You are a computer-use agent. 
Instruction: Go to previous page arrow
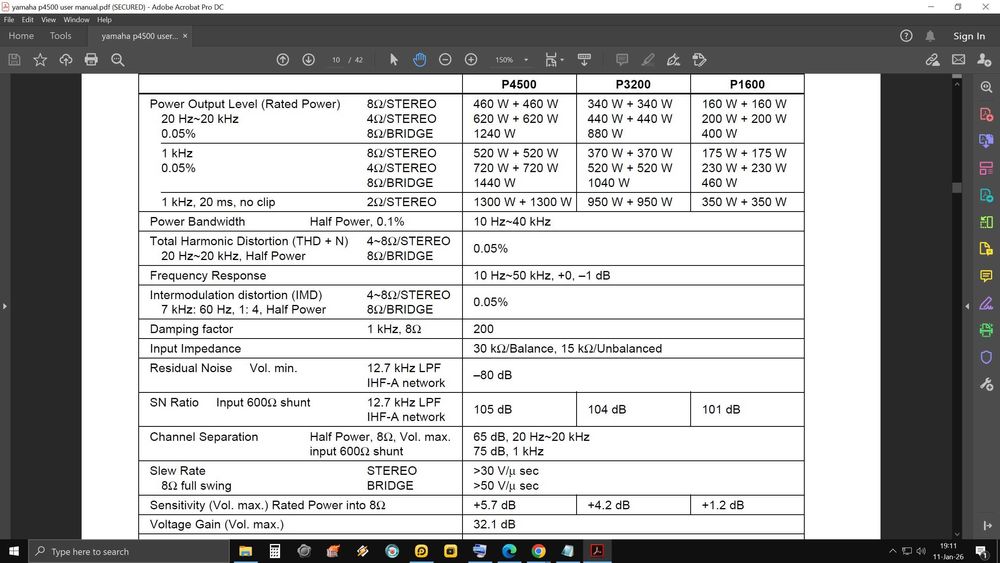tap(283, 60)
